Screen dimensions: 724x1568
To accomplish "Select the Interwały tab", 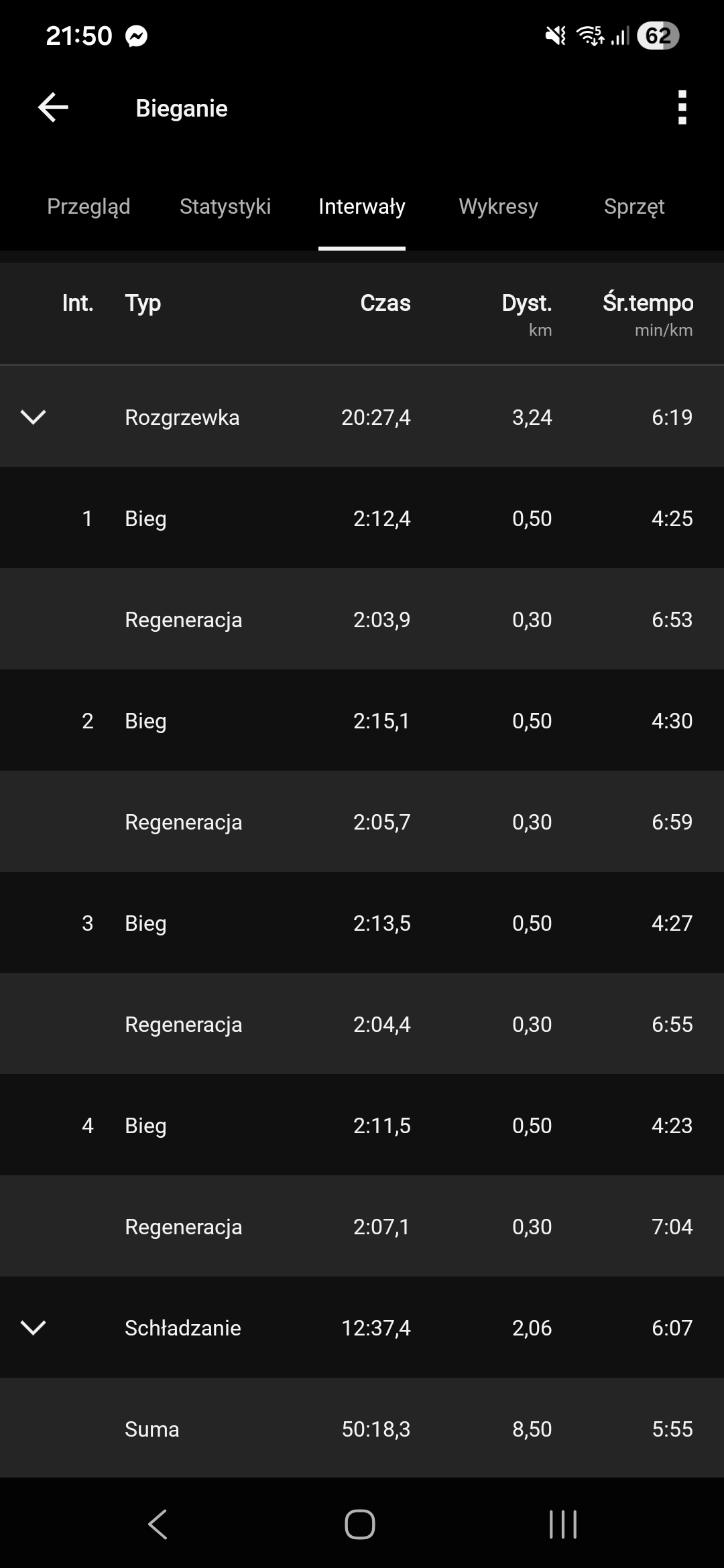I will 362,206.
